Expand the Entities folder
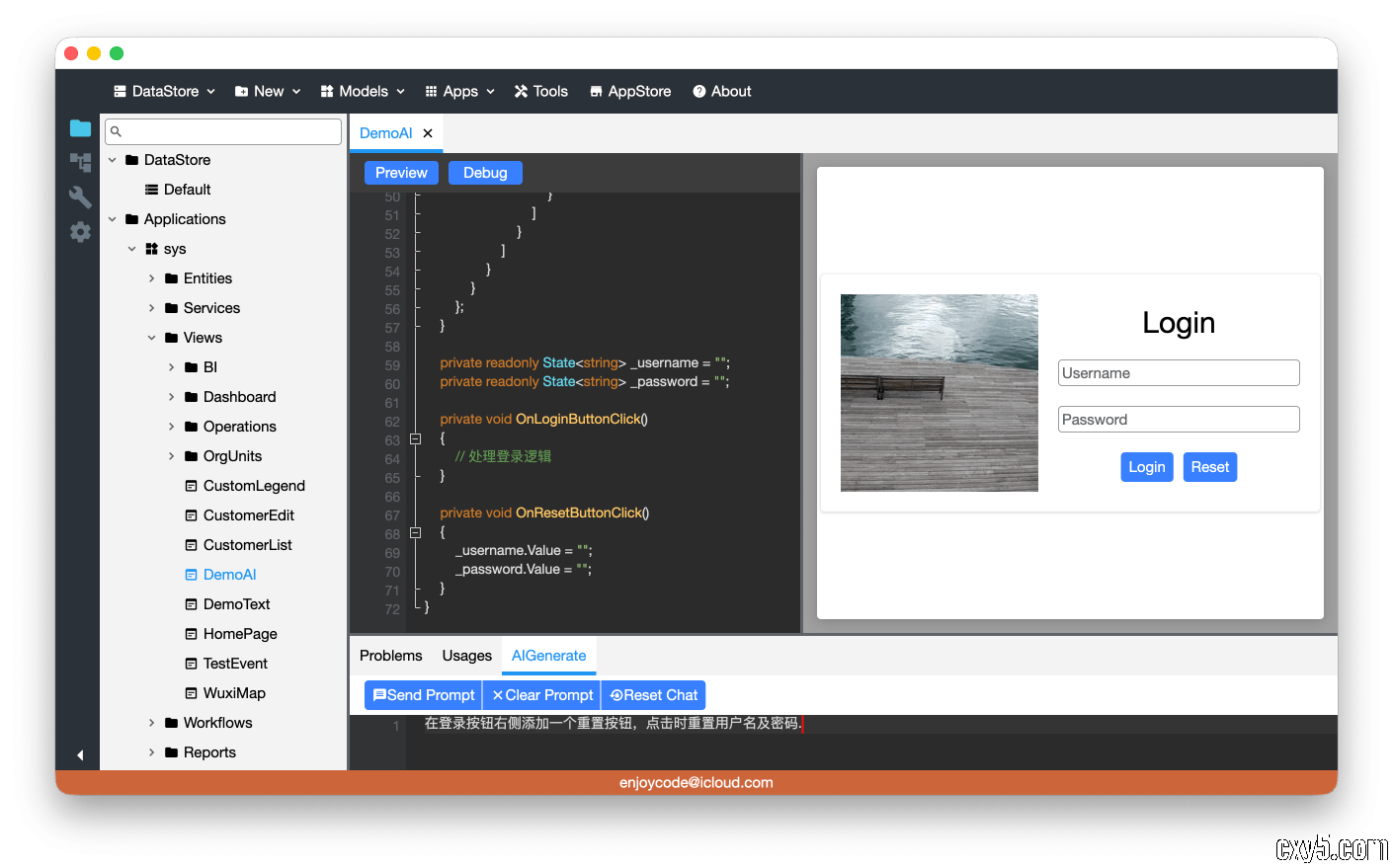The width and height of the screenshot is (1393, 868). [x=152, y=278]
